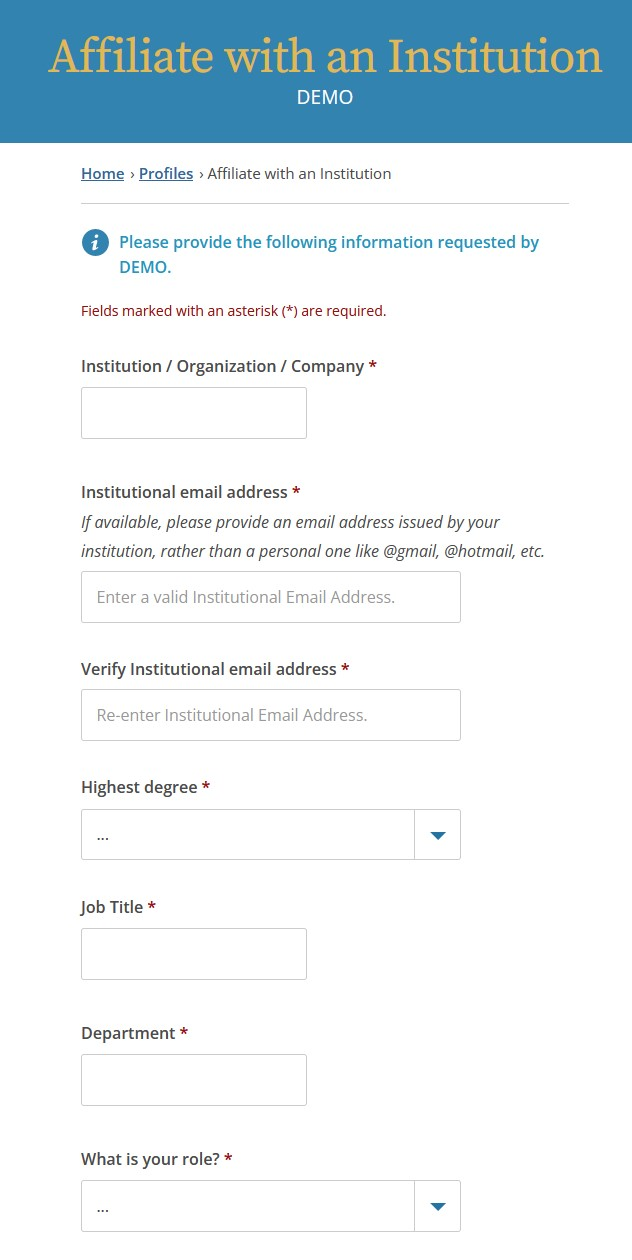Expand the degree combo box showing '...'
This screenshot has height=1260, width=632.
pos(250,834)
